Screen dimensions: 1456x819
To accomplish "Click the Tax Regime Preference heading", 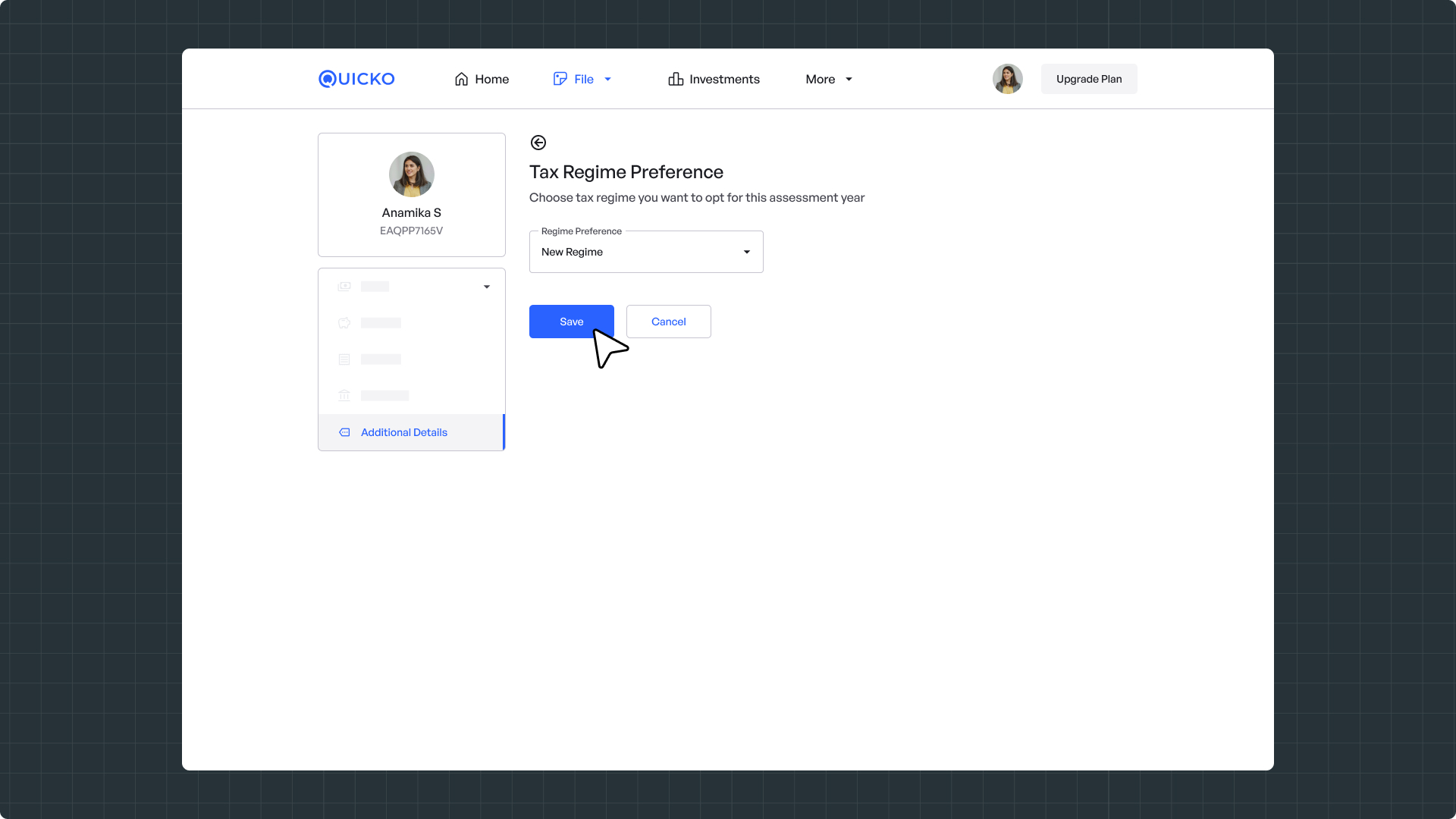I will coord(626,172).
